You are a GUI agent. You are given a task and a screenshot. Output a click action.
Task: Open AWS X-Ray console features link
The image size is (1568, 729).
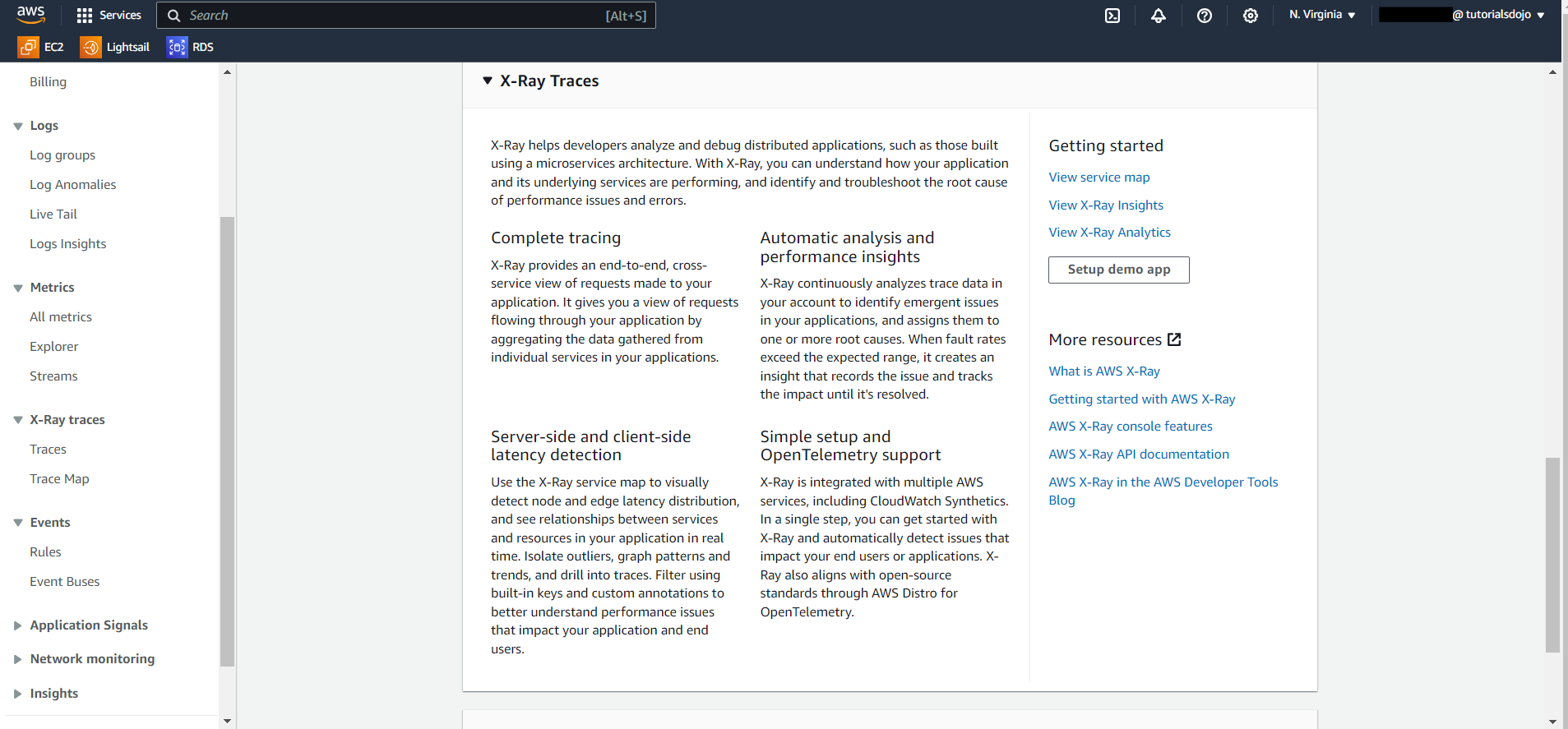click(1131, 427)
